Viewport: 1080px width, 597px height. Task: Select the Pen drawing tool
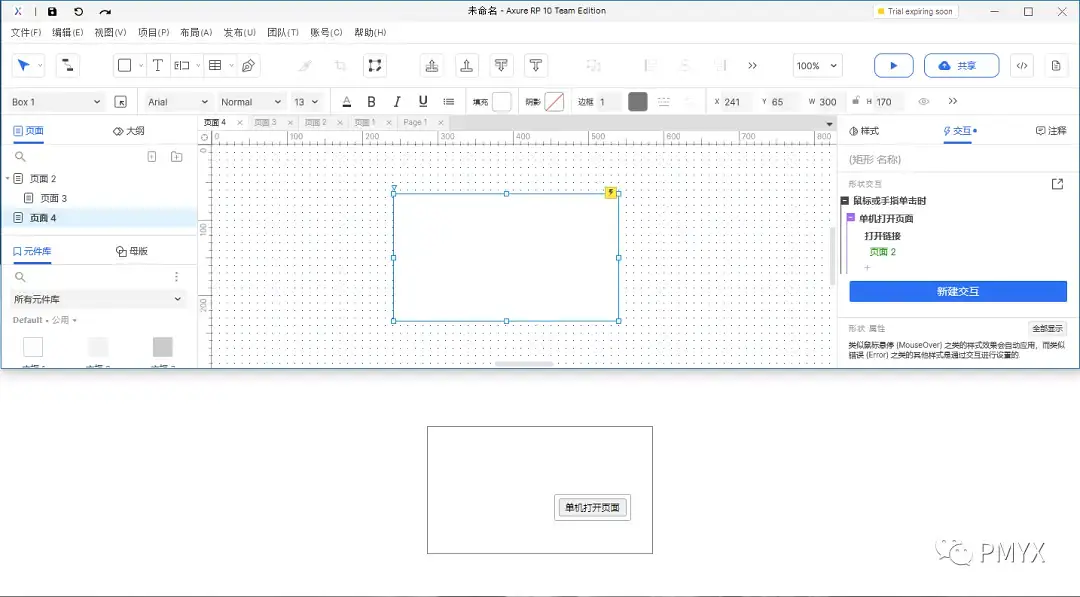[248, 66]
